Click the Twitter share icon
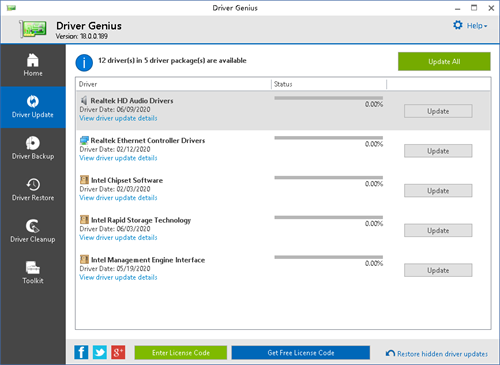 pyautogui.click(x=100, y=352)
